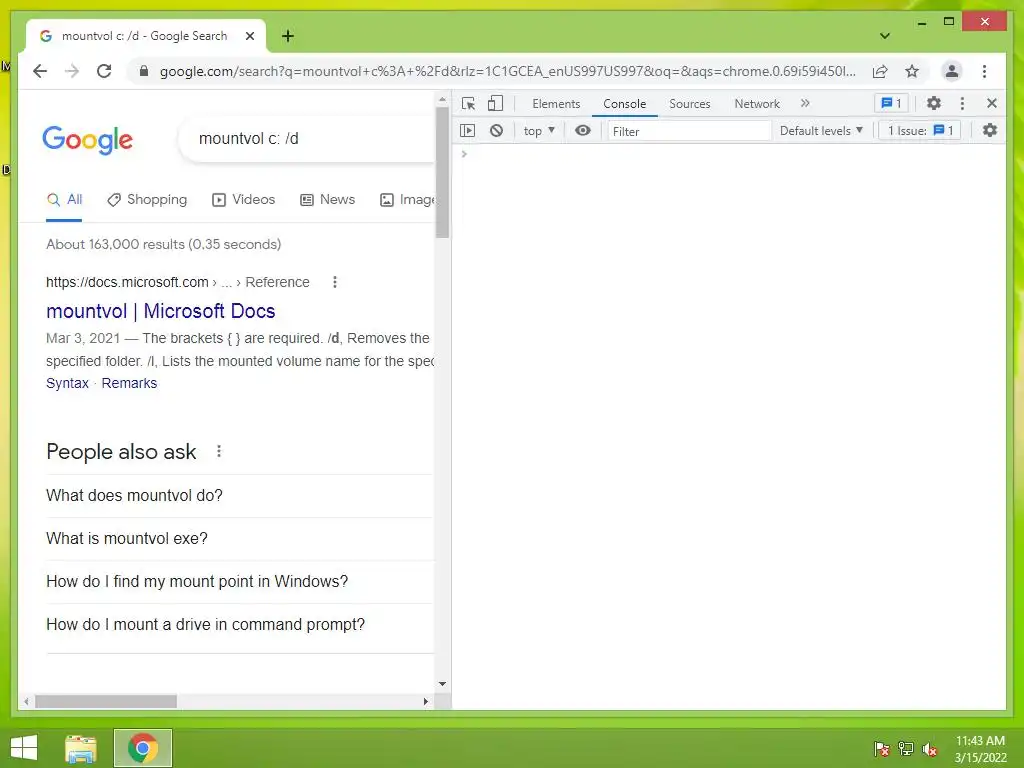Open the mountvol Microsoft Docs result
This screenshot has height=768, width=1024.
coord(161,311)
